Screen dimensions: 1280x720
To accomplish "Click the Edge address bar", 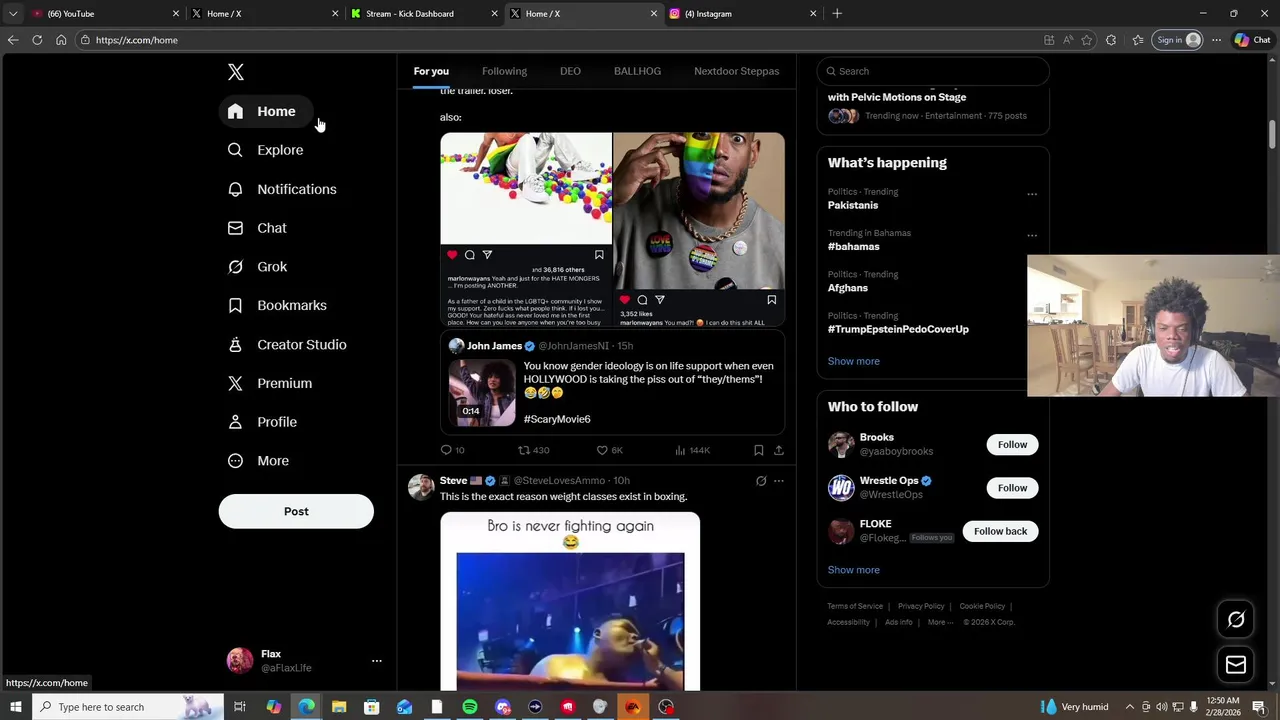I will 560,40.
